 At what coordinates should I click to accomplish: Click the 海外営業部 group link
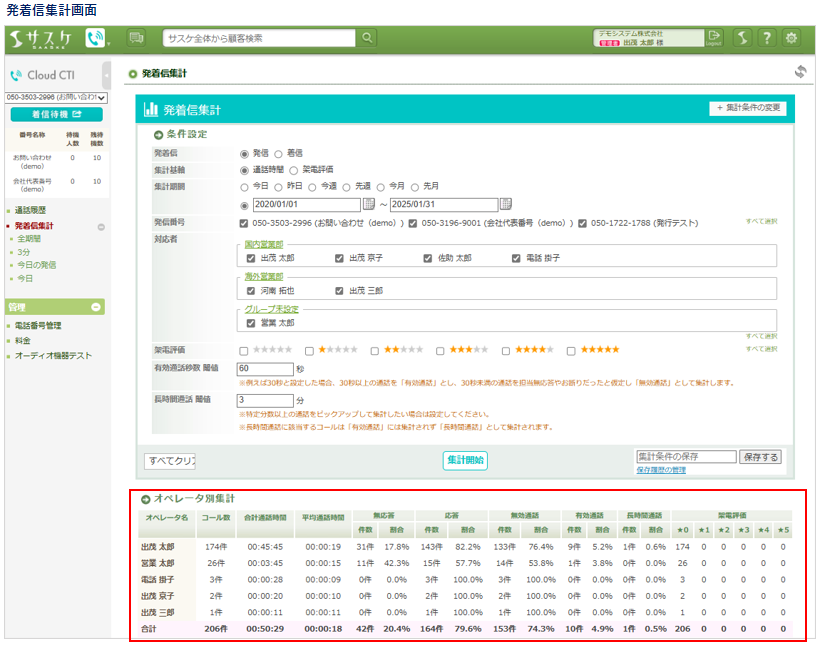tap(264, 277)
